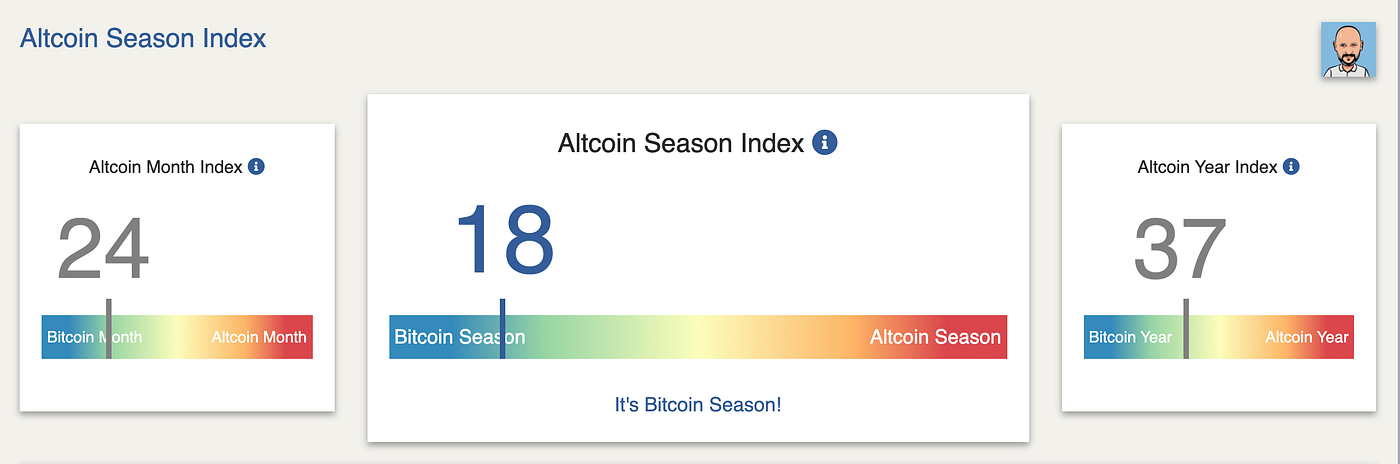Click the "Bitcoin Year" gauge label
Viewport: 1400px width, 464px height.
pos(1130,337)
